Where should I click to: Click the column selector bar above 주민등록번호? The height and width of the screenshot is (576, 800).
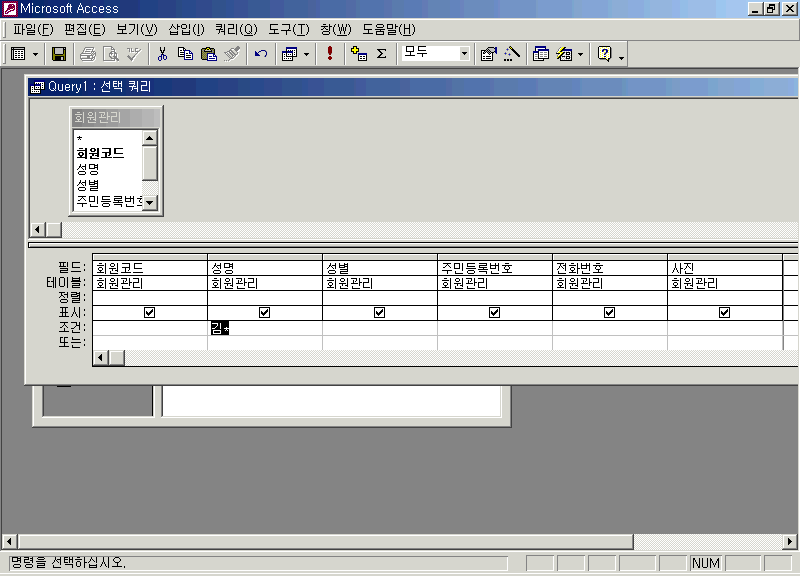tap(495, 257)
